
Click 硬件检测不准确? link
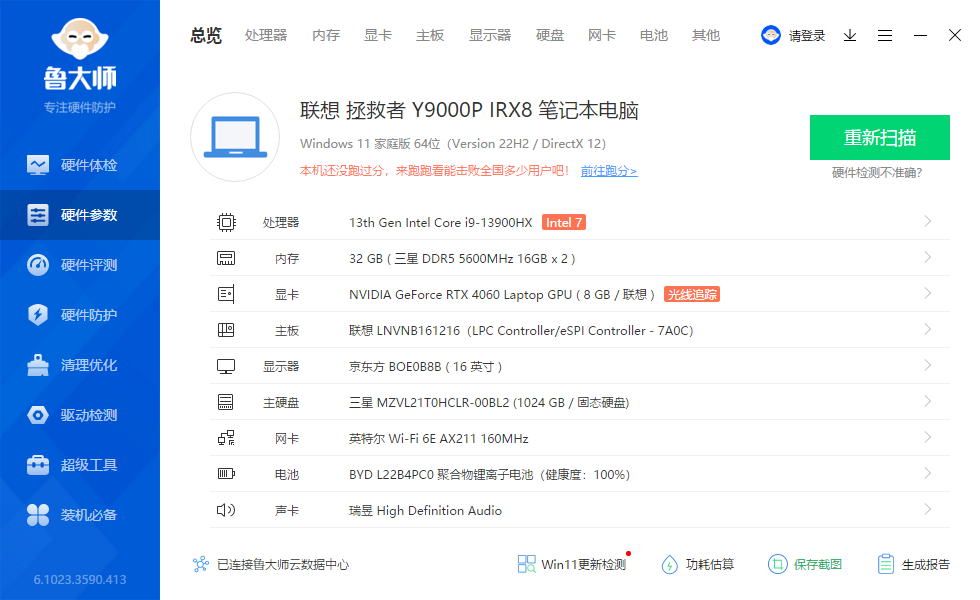[x=877, y=172]
